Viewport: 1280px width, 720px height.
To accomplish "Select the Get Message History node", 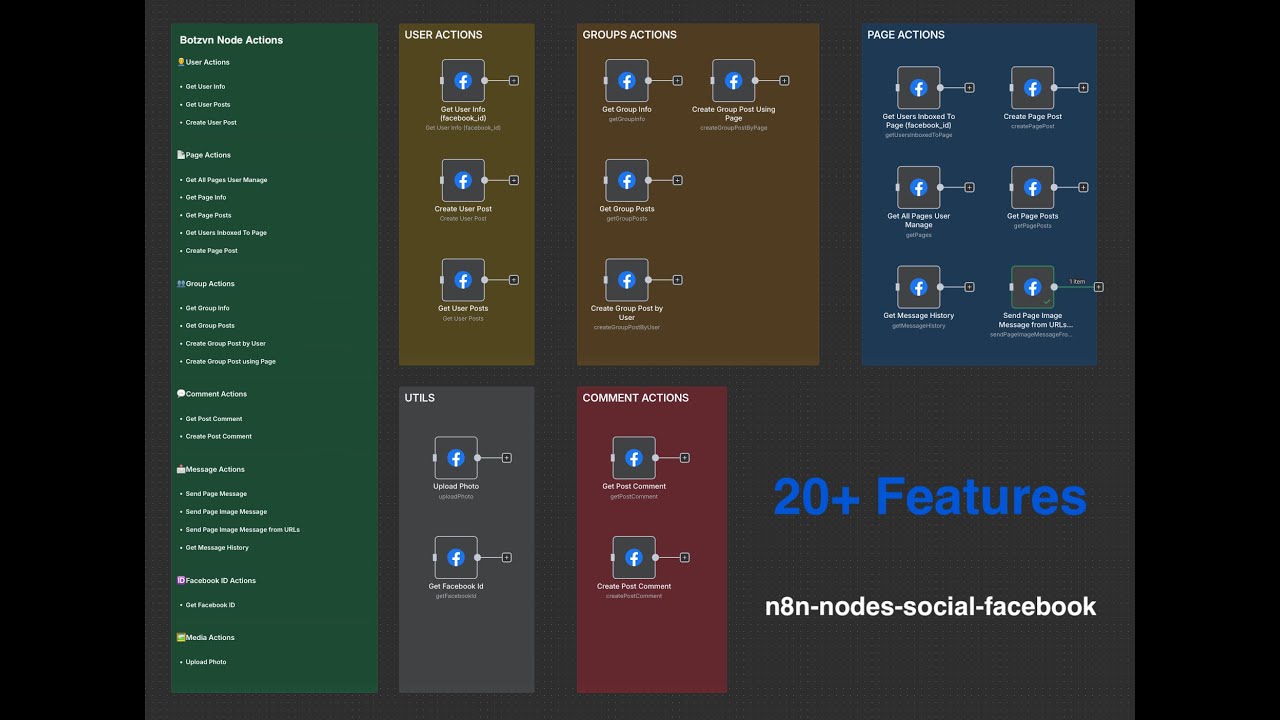I will [919, 287].
